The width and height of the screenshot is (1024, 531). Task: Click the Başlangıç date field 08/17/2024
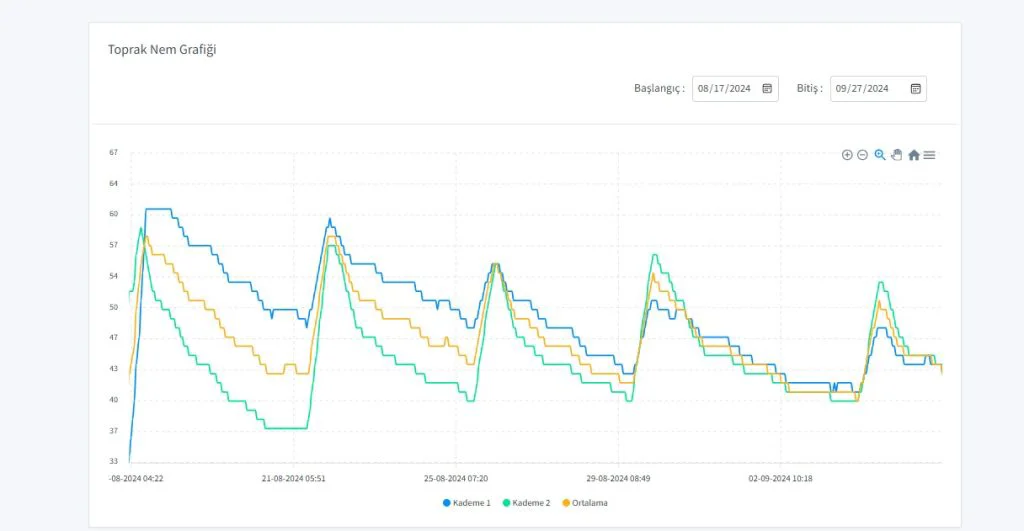[x=724, y=88]
